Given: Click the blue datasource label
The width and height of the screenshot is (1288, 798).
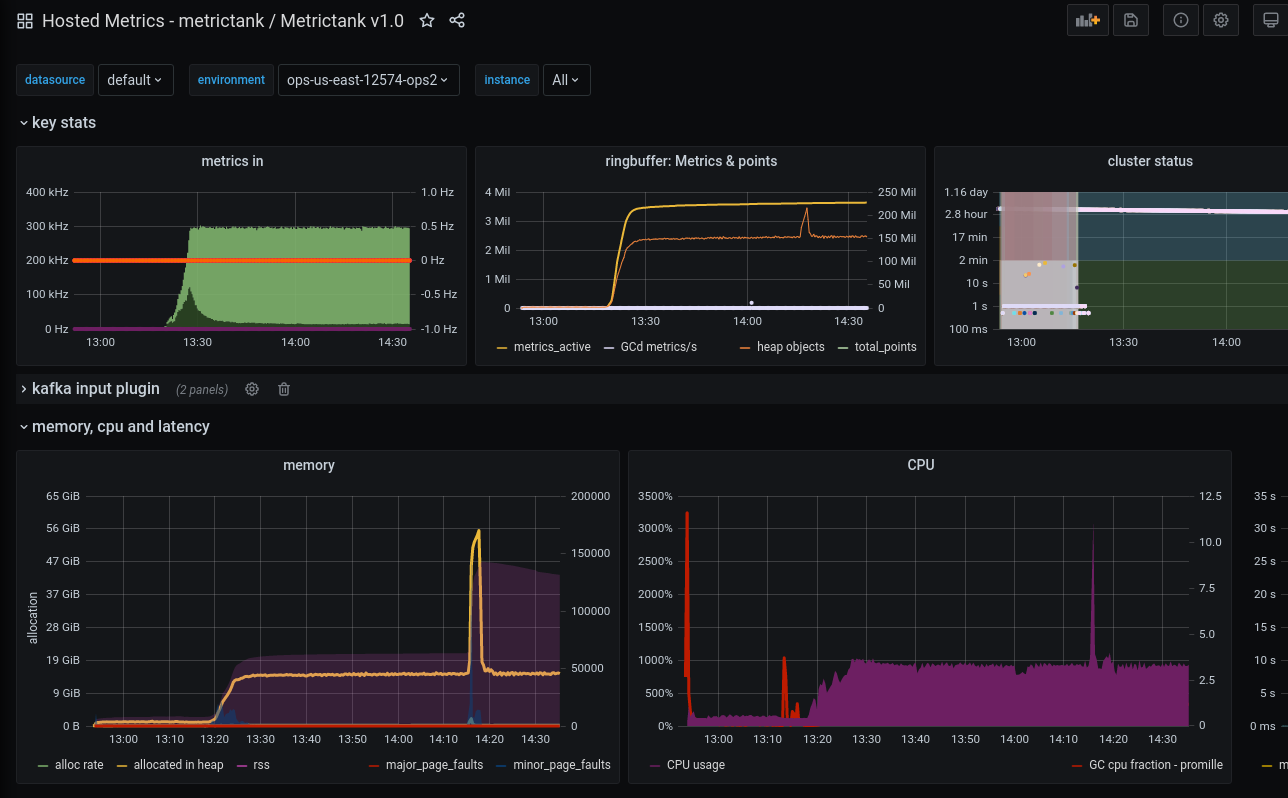Looking at the screenshot, I should (x=54, y=79).
